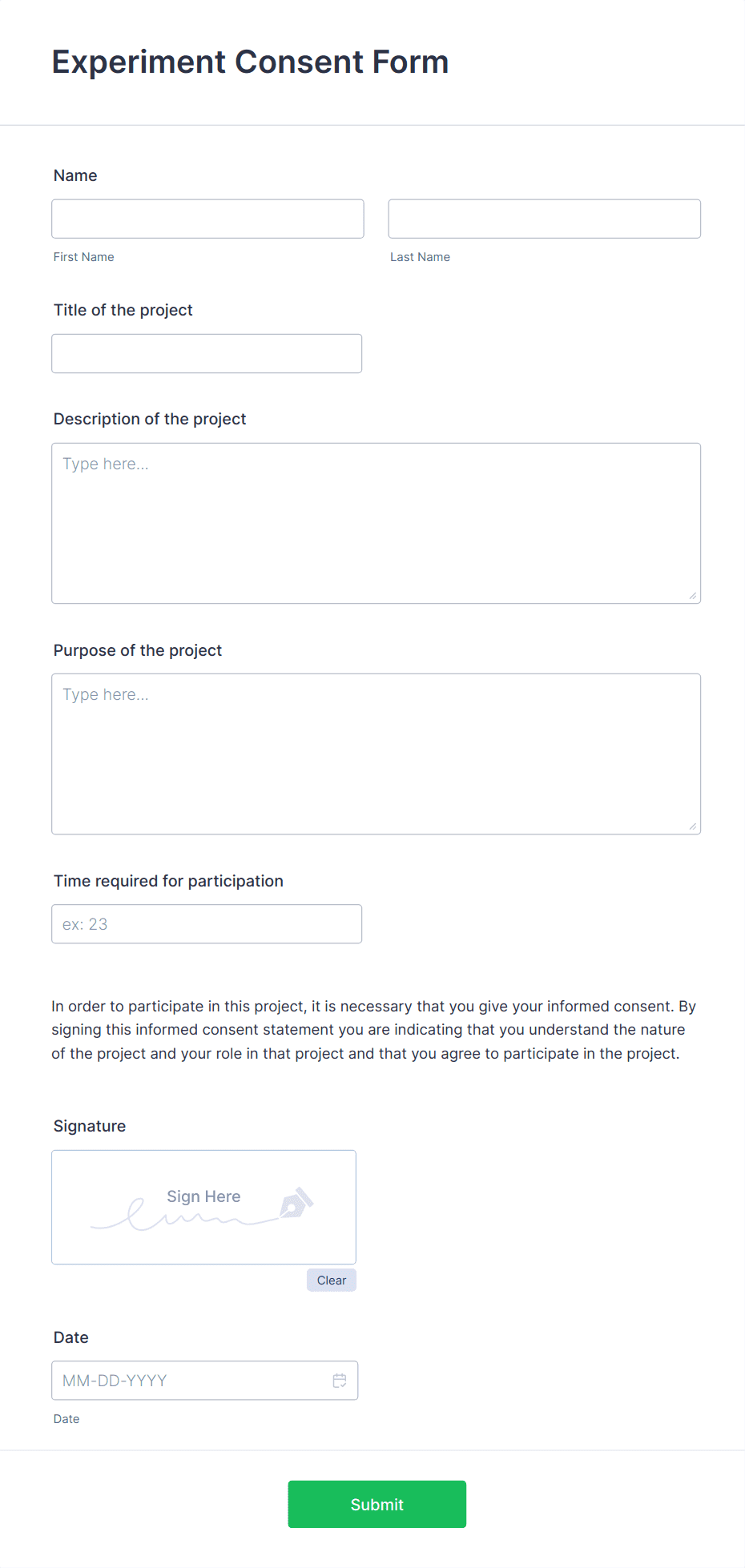The height and width of the screenshot is (1568, 745).
Task: Click the Last Name input box
Action: click(x=544, y=218)
